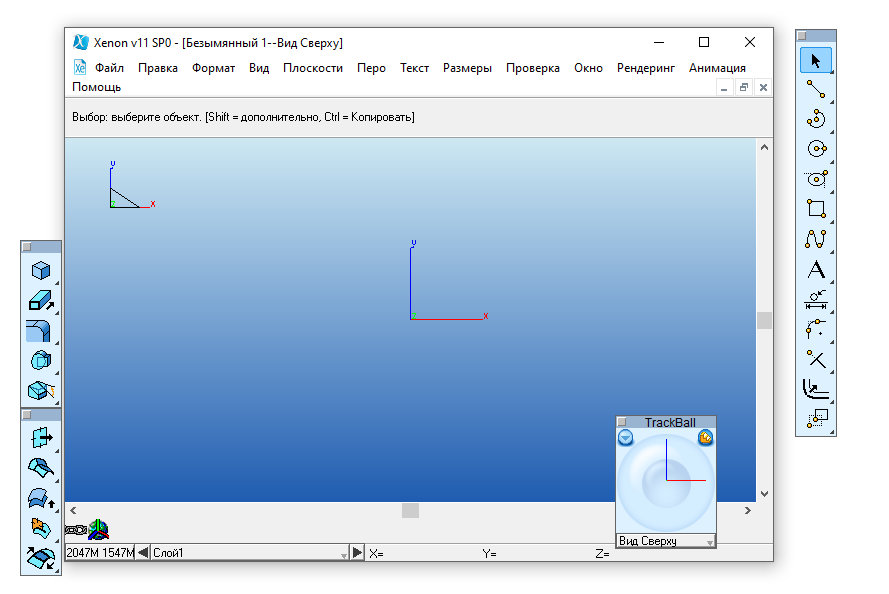This screenshot has width=889, height=594.
Task: Click the TrackBall panel grip box
Action: point(622,422)
